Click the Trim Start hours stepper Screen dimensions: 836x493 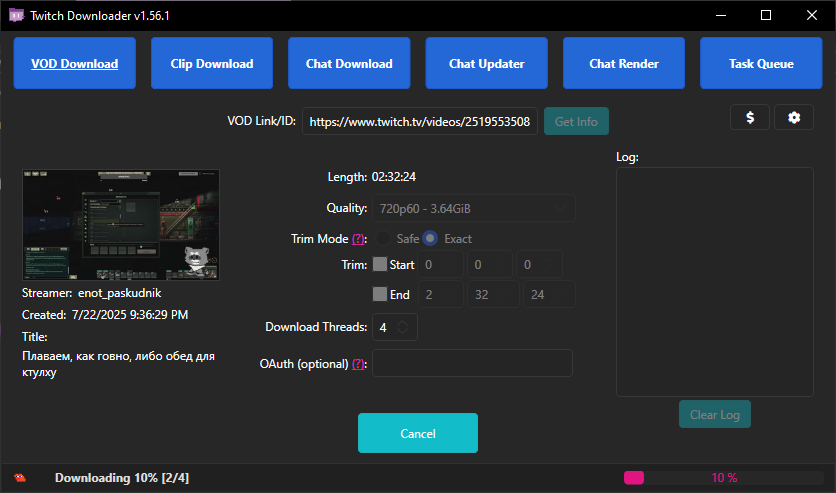[x=441, y=264]
